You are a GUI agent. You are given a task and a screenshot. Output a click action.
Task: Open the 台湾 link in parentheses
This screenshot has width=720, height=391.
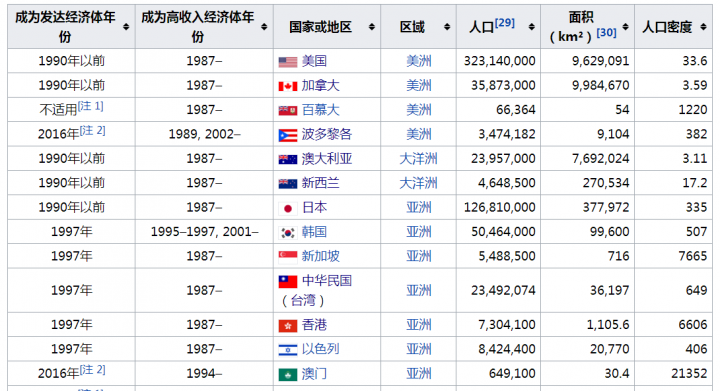click(303, 301)
